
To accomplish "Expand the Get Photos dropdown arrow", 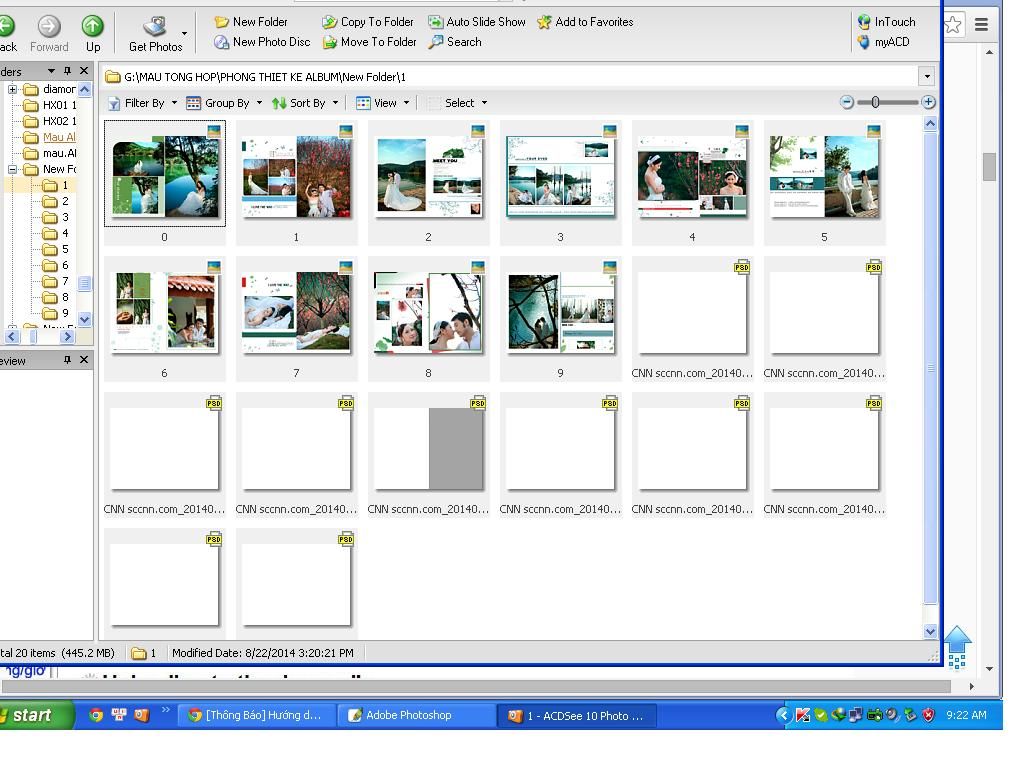I will point(185,33).
